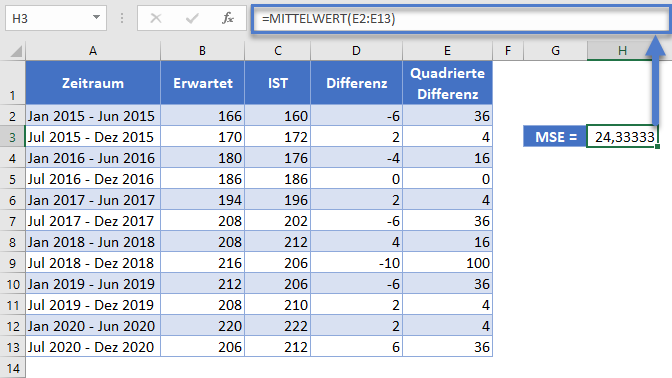Select column G header
The height and width of the screenshot is (378, 672).
point(555,51)
